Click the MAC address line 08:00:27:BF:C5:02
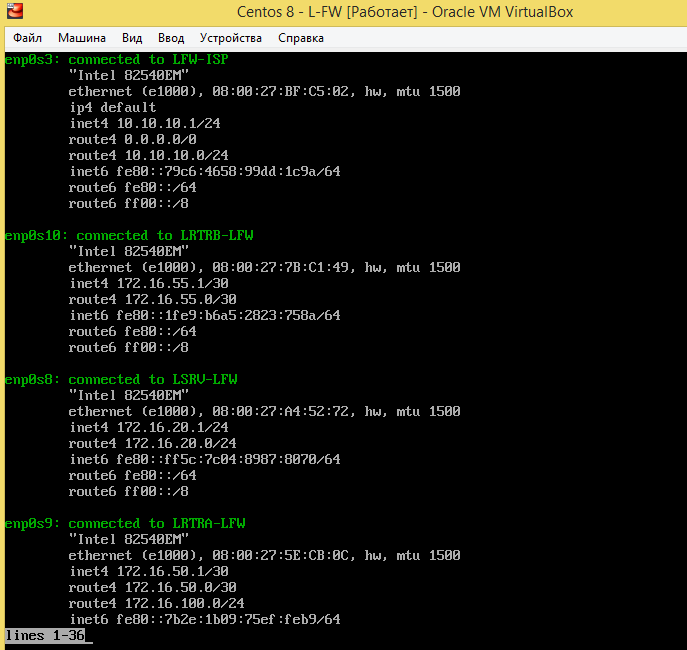This screenshot has width=687, height=650. [x=264, y=92]
